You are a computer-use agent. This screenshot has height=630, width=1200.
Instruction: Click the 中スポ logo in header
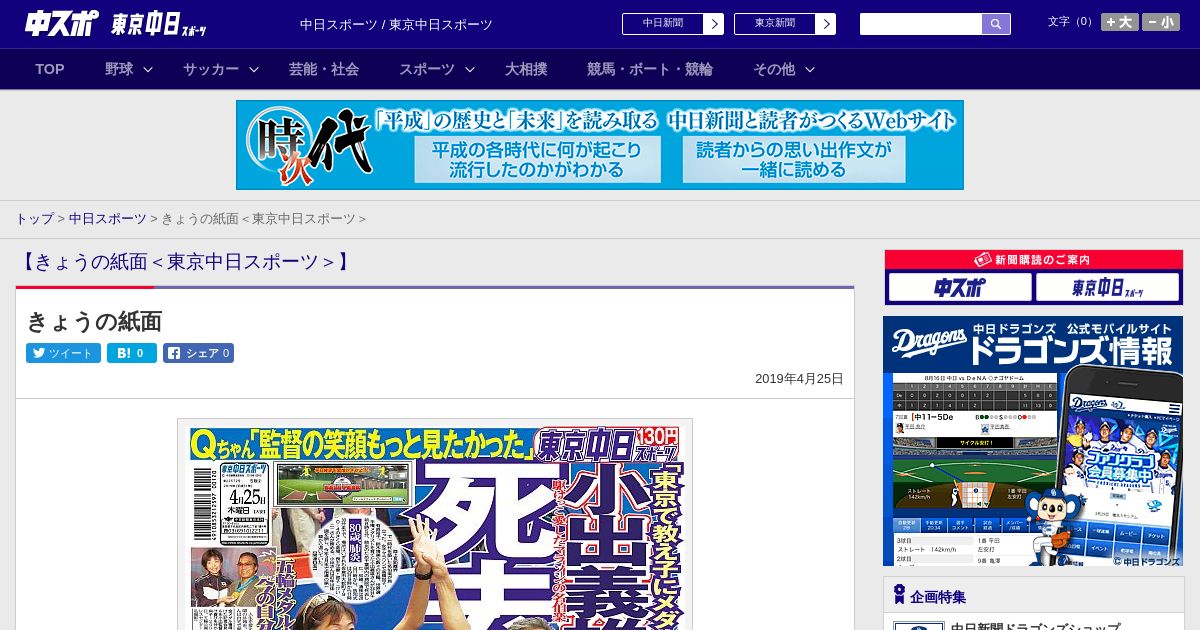(62, 23)
